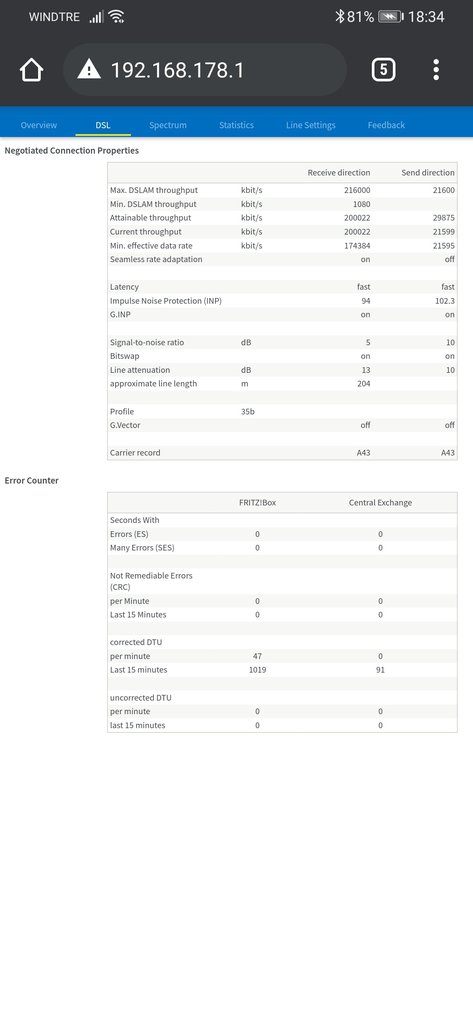473x1024 pixels.
Task: Switch to the Overview tab
Action: [39, 125]
